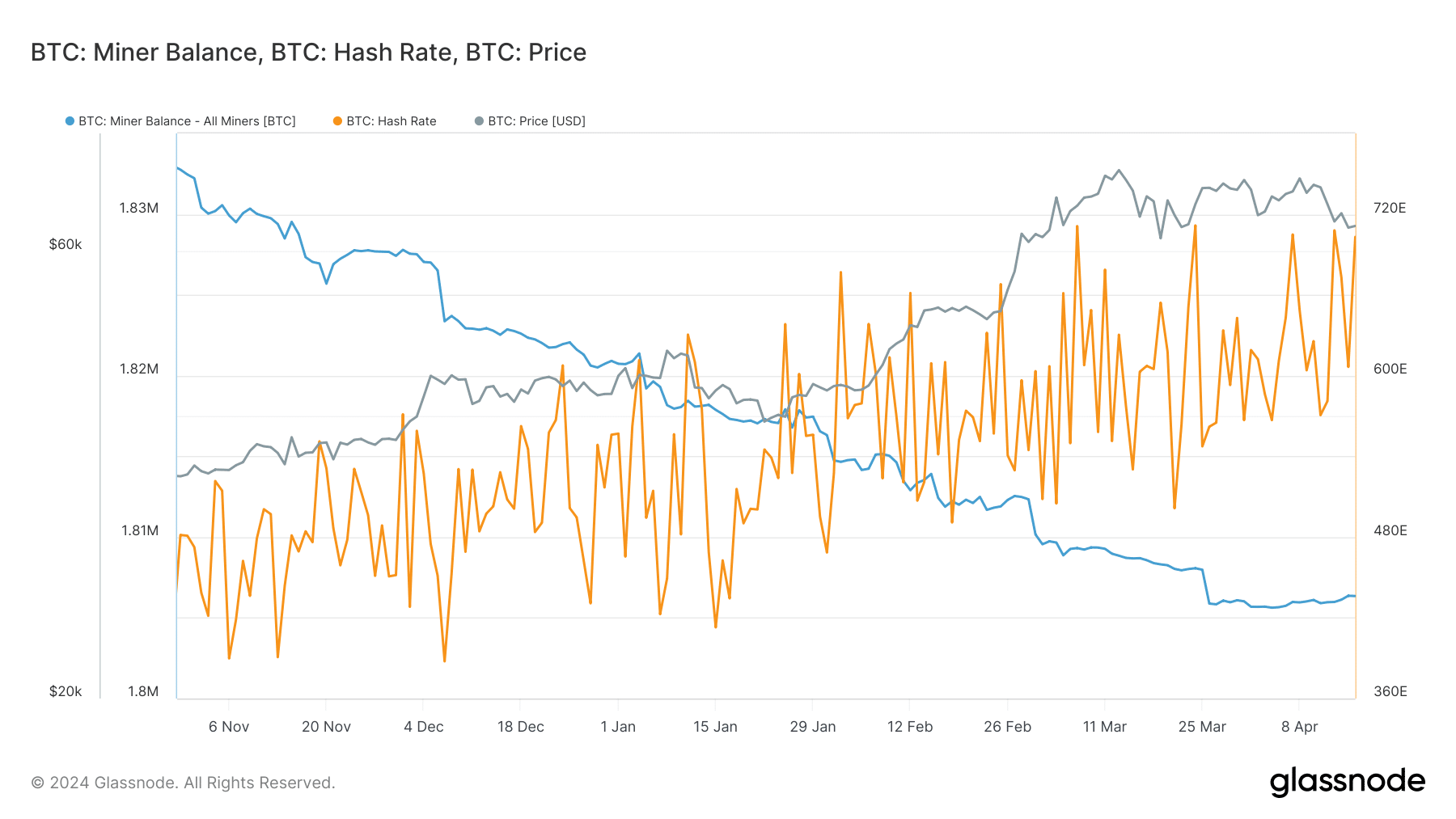The image size is (1456, 819).
Task: Click the '1.8M' miner balance axis label
Action: (143, 692)
